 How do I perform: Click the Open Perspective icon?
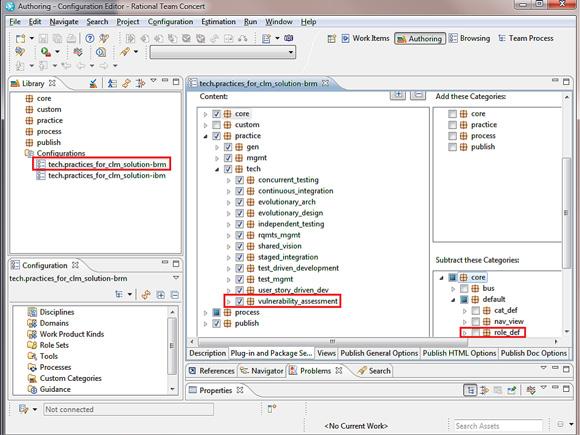click(331, 38)
